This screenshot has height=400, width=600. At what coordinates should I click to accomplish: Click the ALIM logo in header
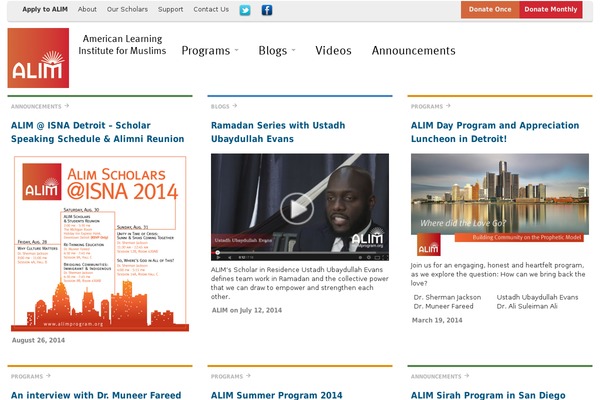[x=38, y=58]
